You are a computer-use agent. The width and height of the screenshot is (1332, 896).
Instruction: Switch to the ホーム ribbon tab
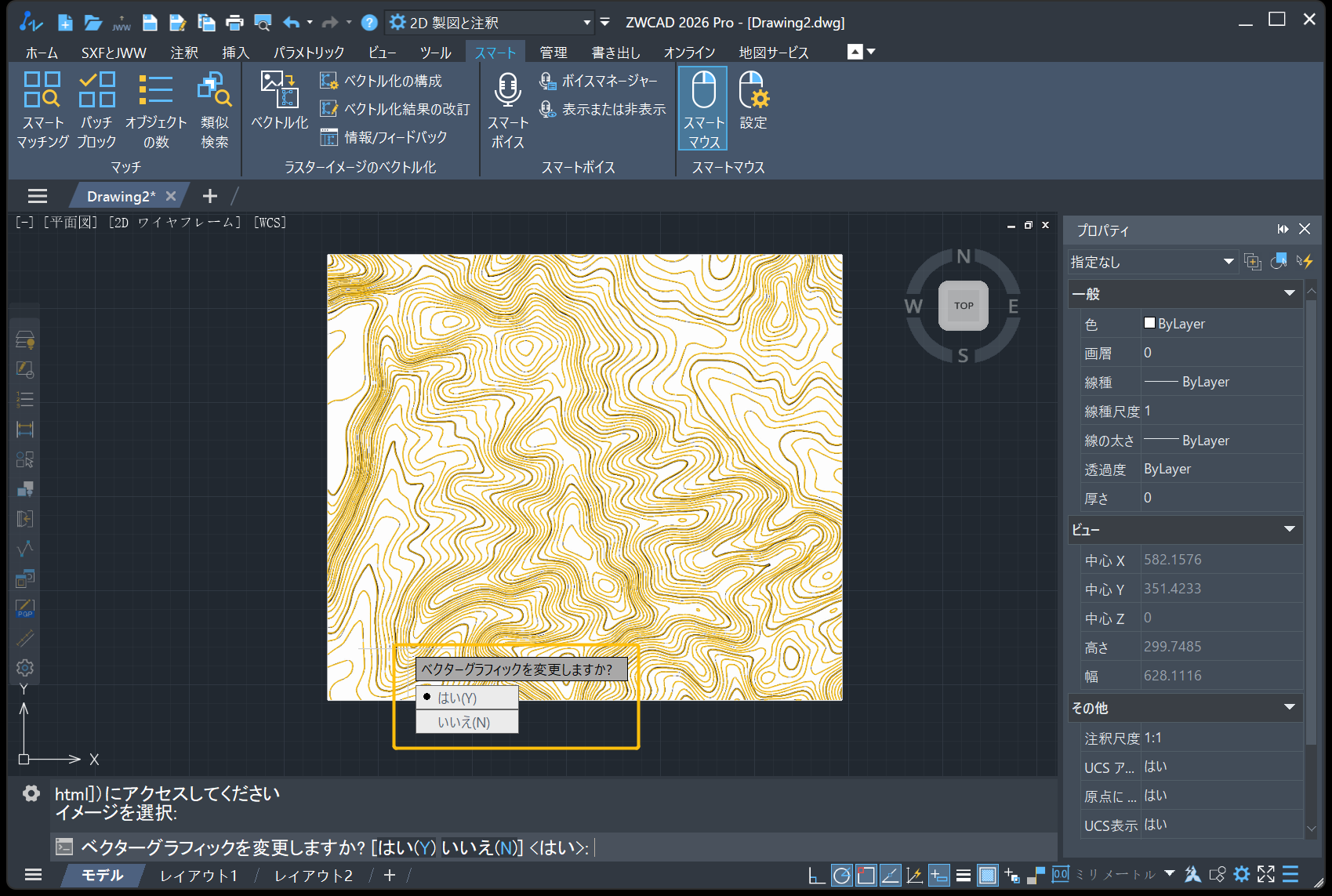42,53
